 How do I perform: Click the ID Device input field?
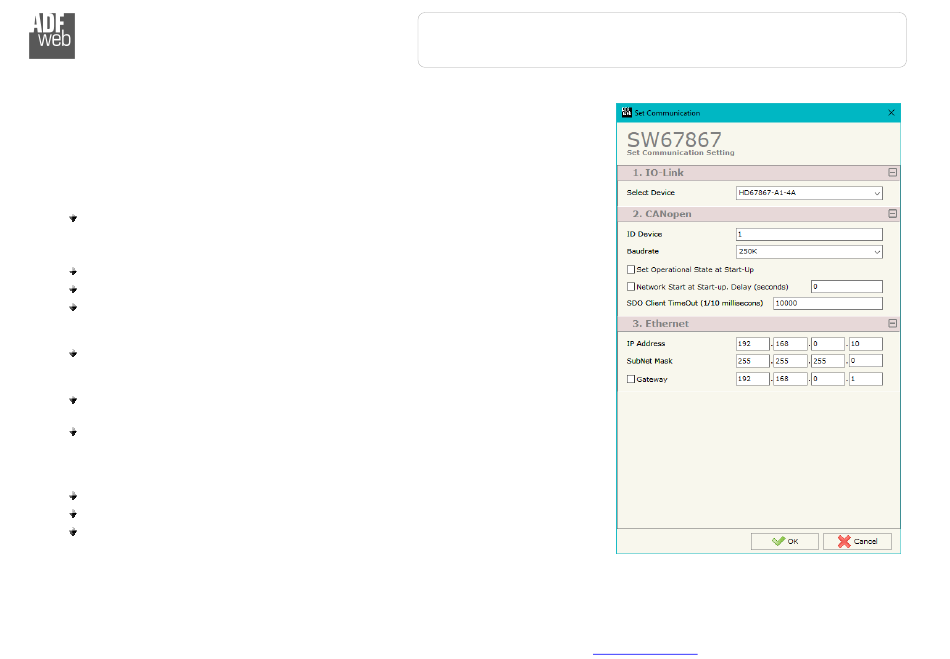pyautogui.click(x=809, y=234)
